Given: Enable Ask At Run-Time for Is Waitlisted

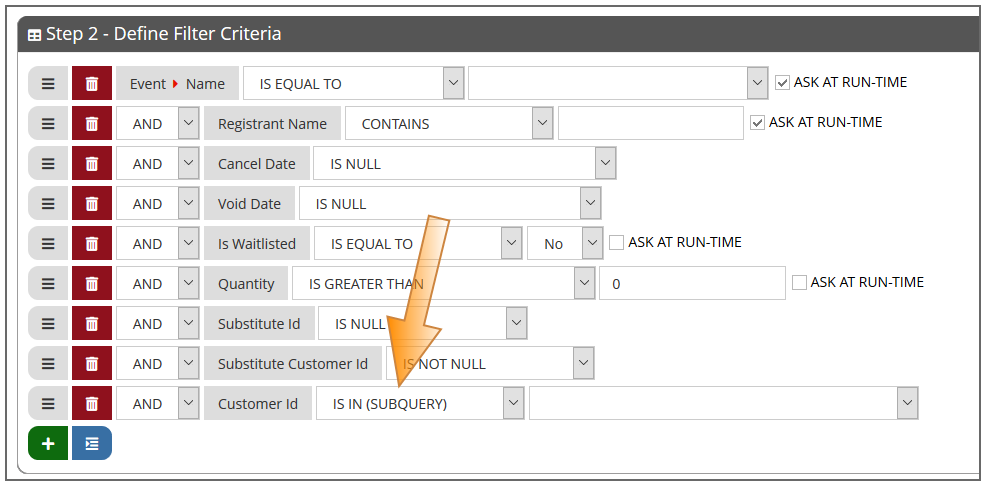Looking at the screenshot, I should tap(616, 243).
